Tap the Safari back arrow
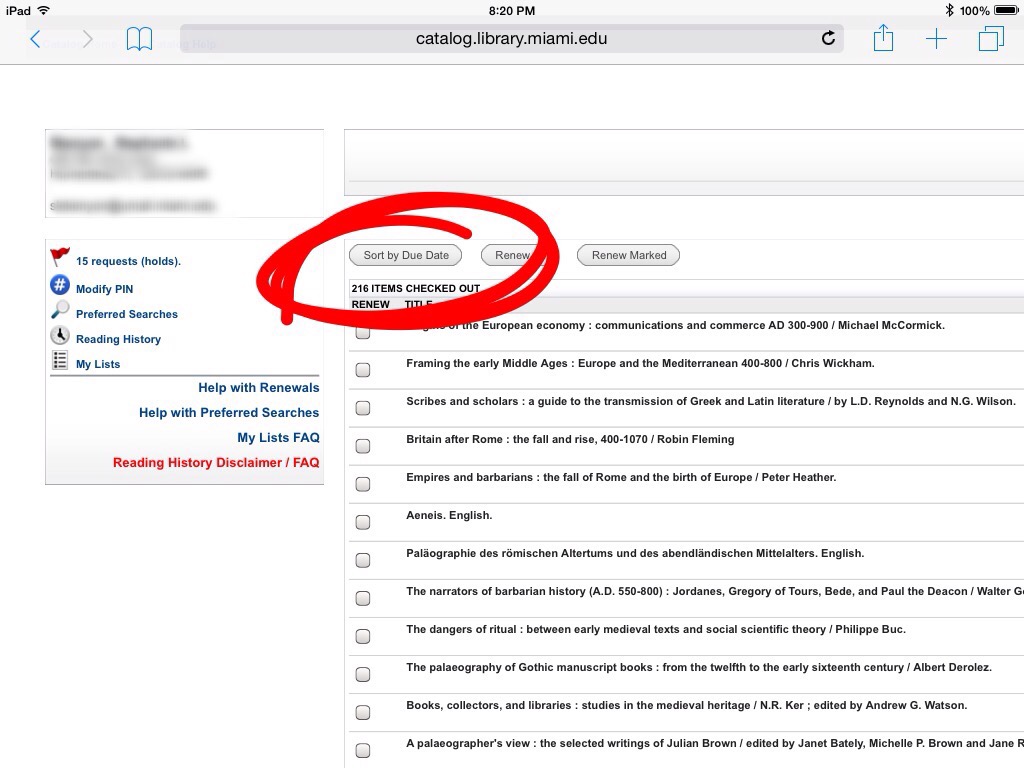Viewport: 1024px width, 768px height. [x=35, y=39]
